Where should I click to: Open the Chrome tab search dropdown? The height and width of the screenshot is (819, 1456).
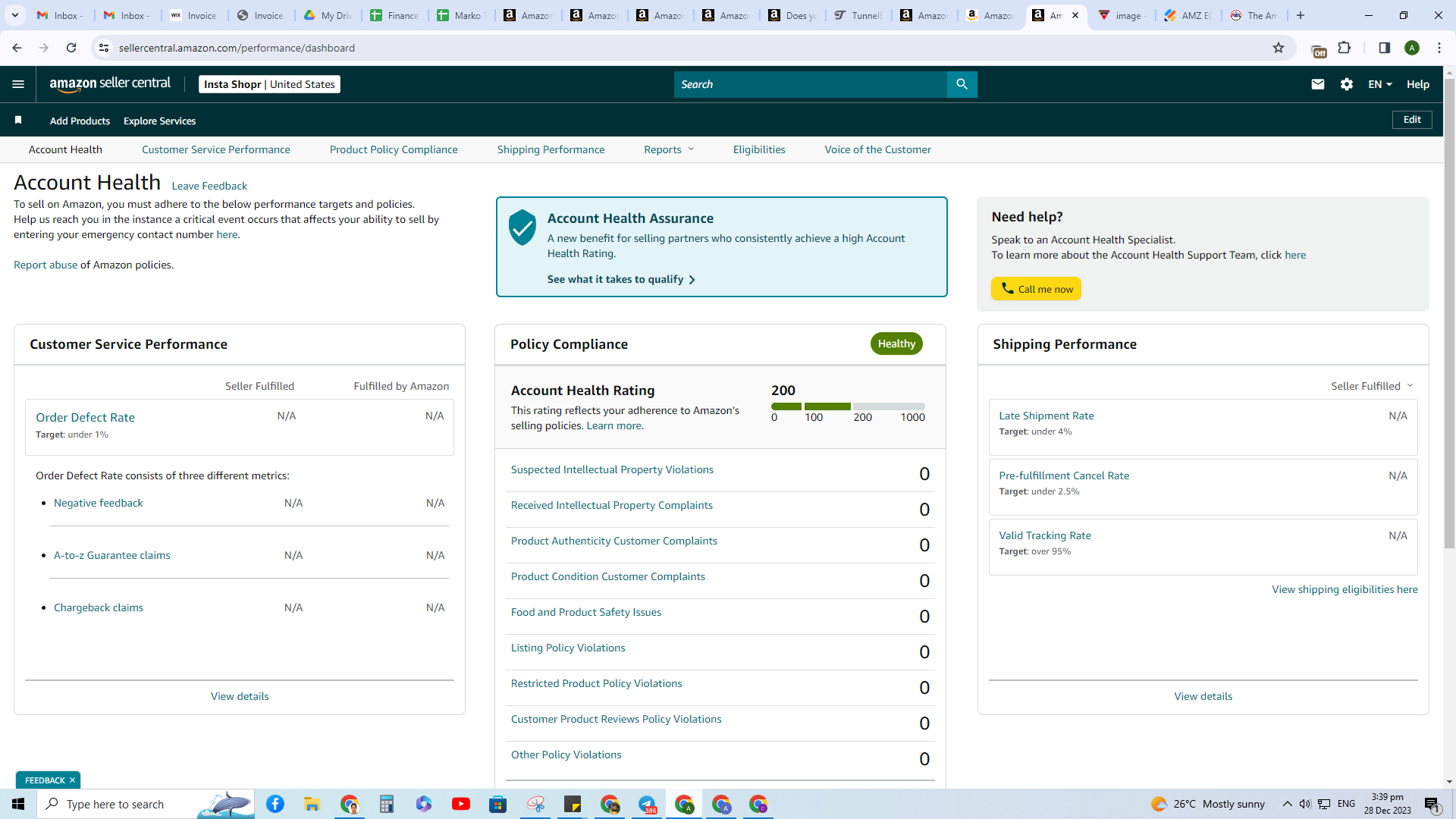15,15
